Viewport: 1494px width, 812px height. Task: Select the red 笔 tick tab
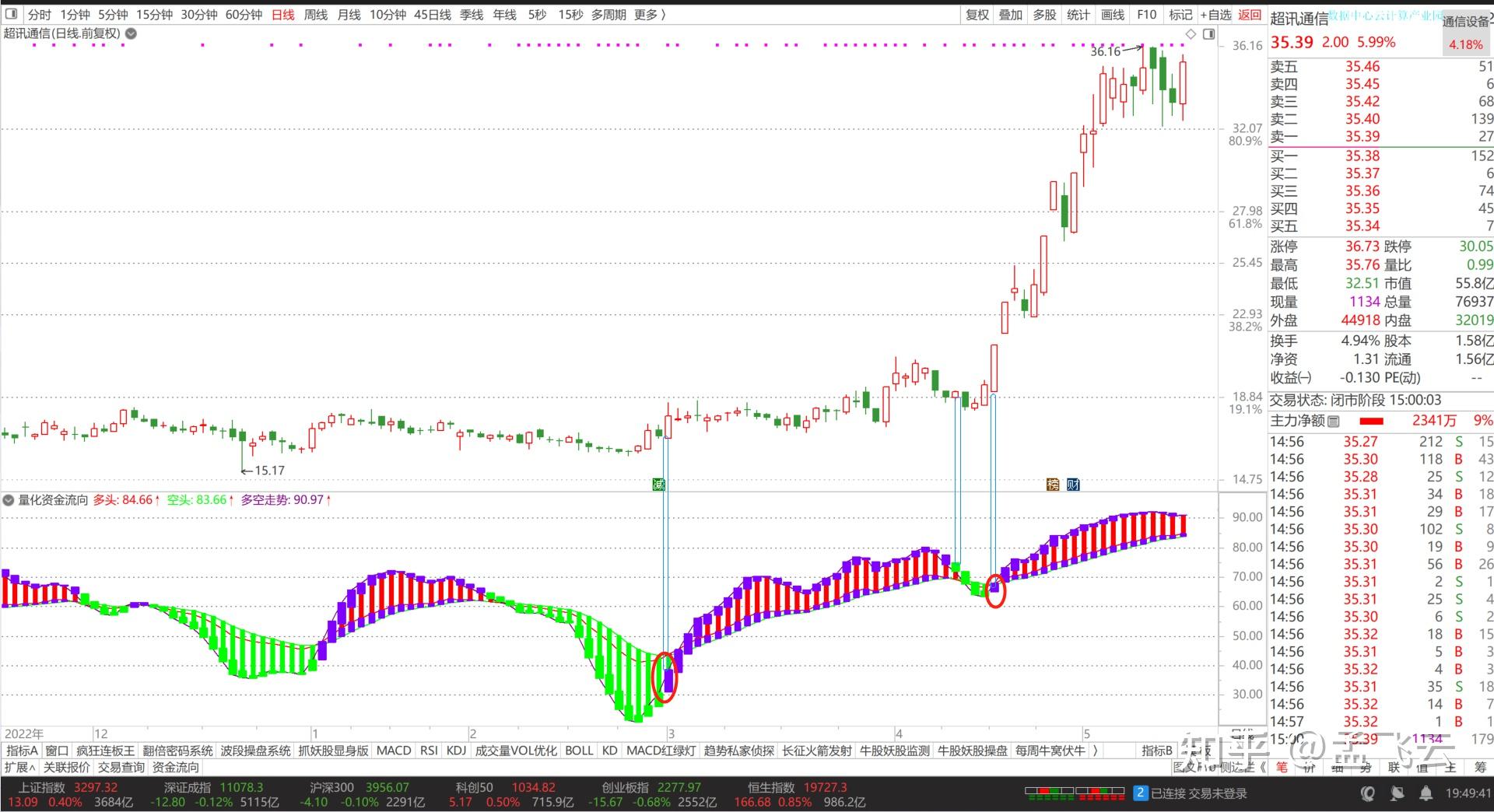tap(1282, 767)
